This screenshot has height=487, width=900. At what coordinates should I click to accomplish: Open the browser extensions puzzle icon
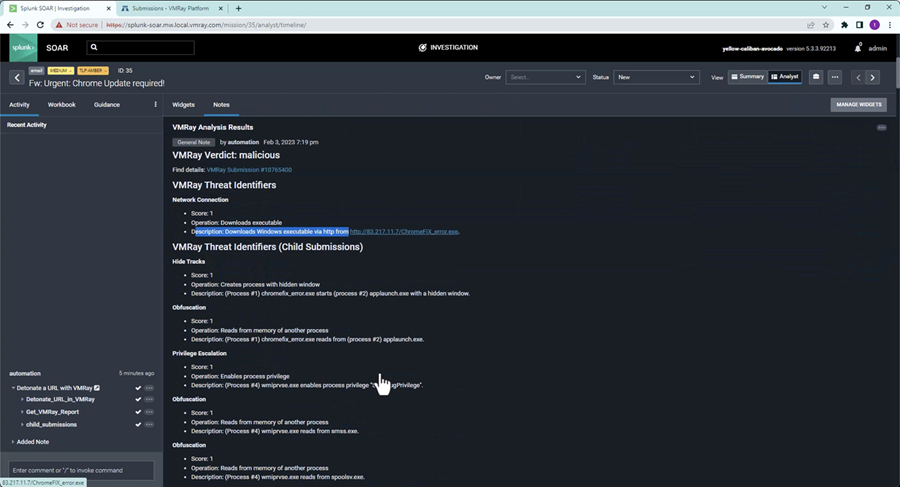(844, 25)
